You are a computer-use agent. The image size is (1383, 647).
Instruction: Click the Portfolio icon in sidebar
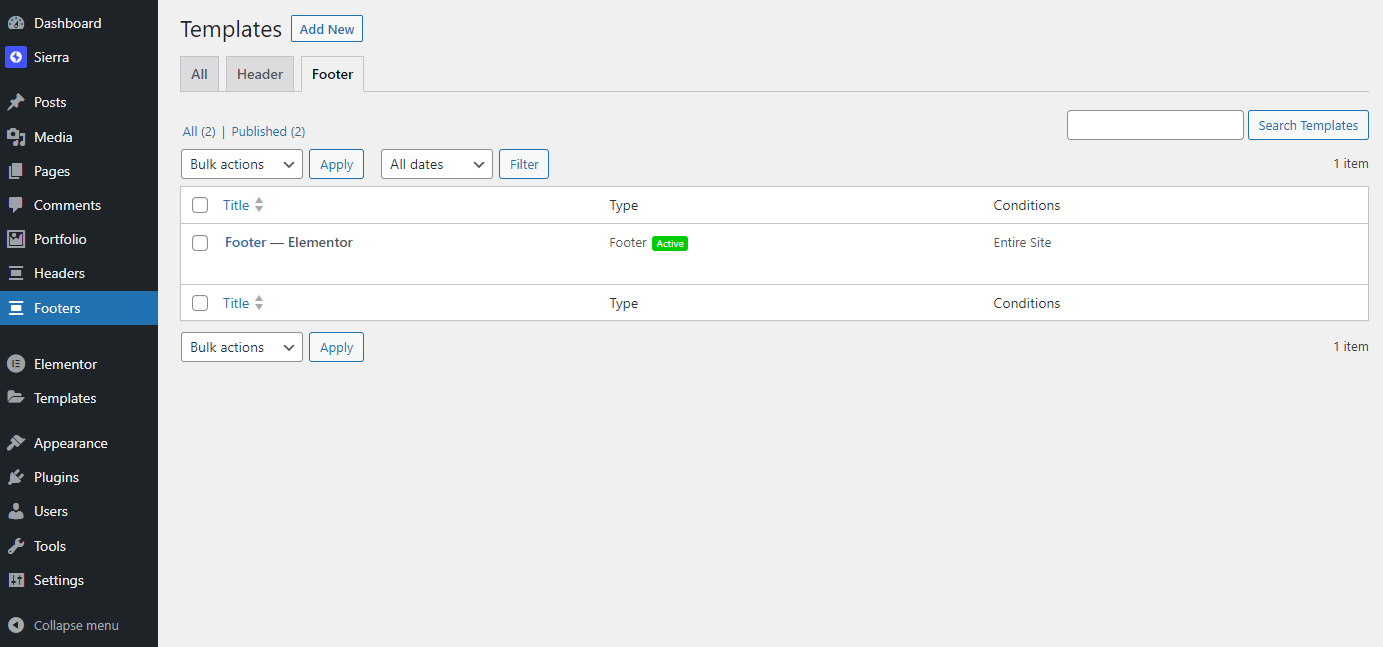16,239
